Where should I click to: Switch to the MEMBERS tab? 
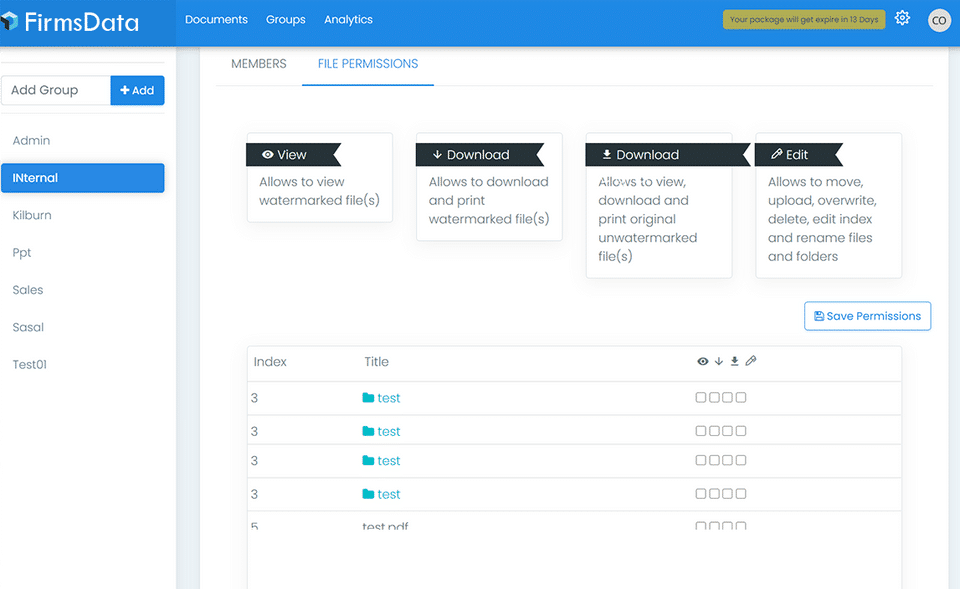(258, 64)
